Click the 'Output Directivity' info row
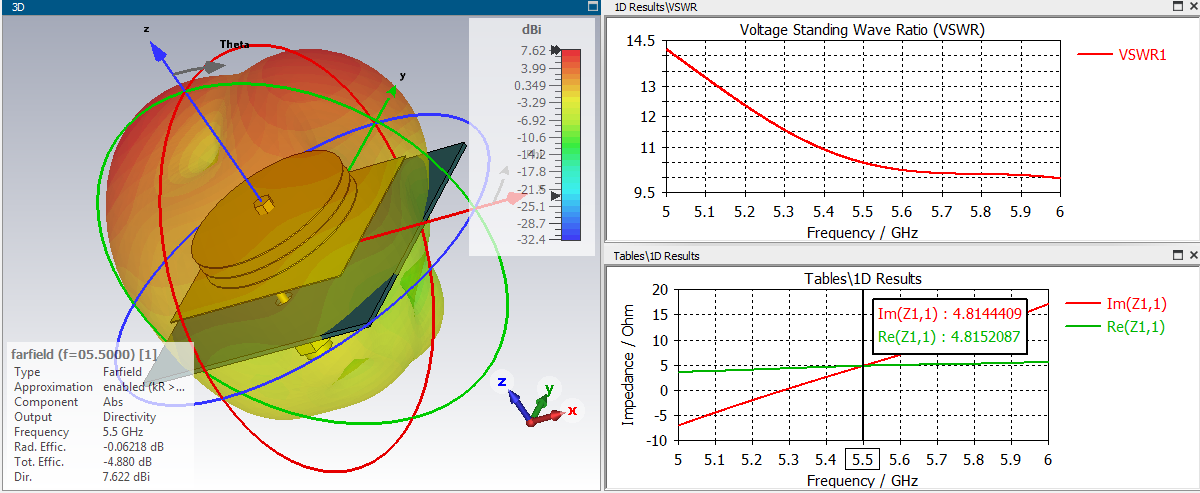 pyautogui.click(x=84, y=416)
